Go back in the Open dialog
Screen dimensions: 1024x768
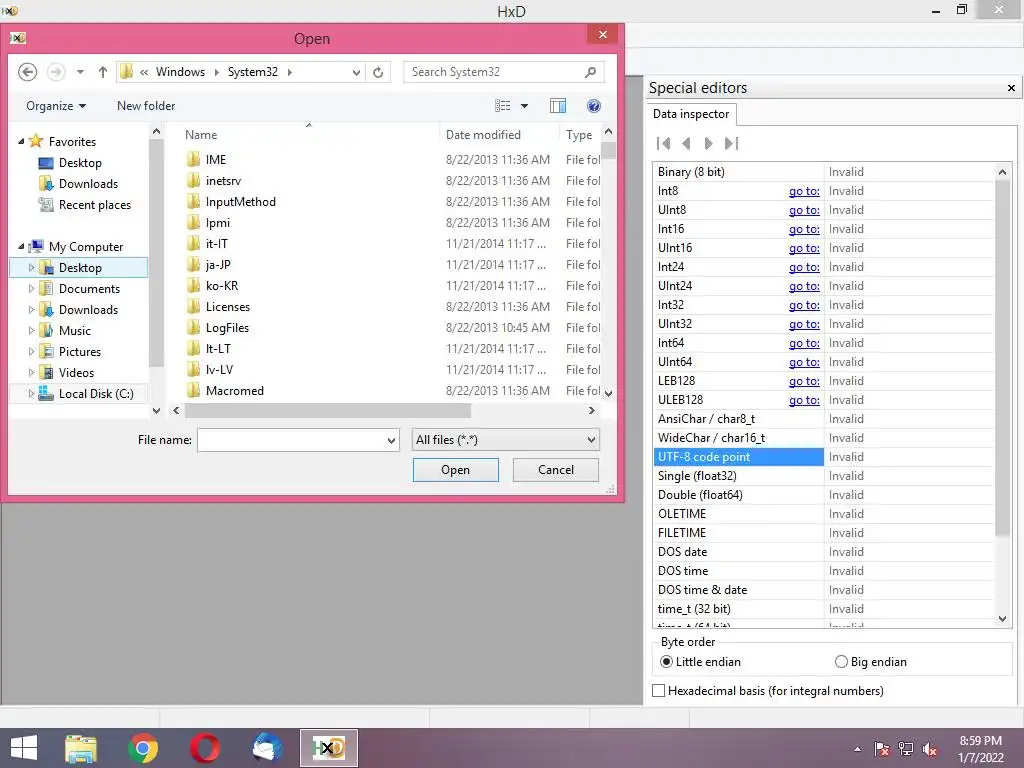pyautogui.click(x=27, y=72)
